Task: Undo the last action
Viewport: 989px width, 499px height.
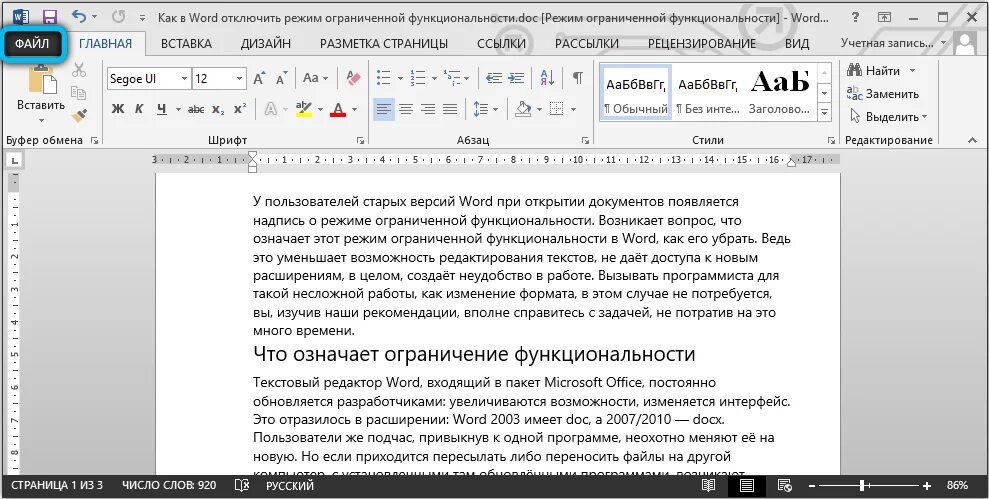Action: tap(79, 17)
